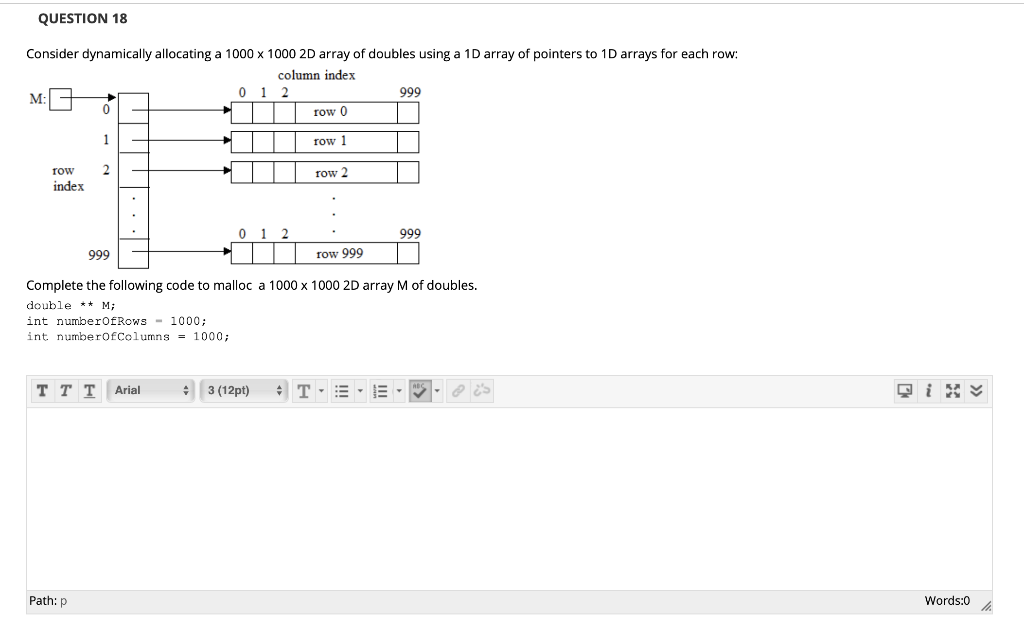The height and width of the screenshot is (630, 1024).
Task: Apply italic formatting
Action: pyautogui.click(x=64, y=390)
